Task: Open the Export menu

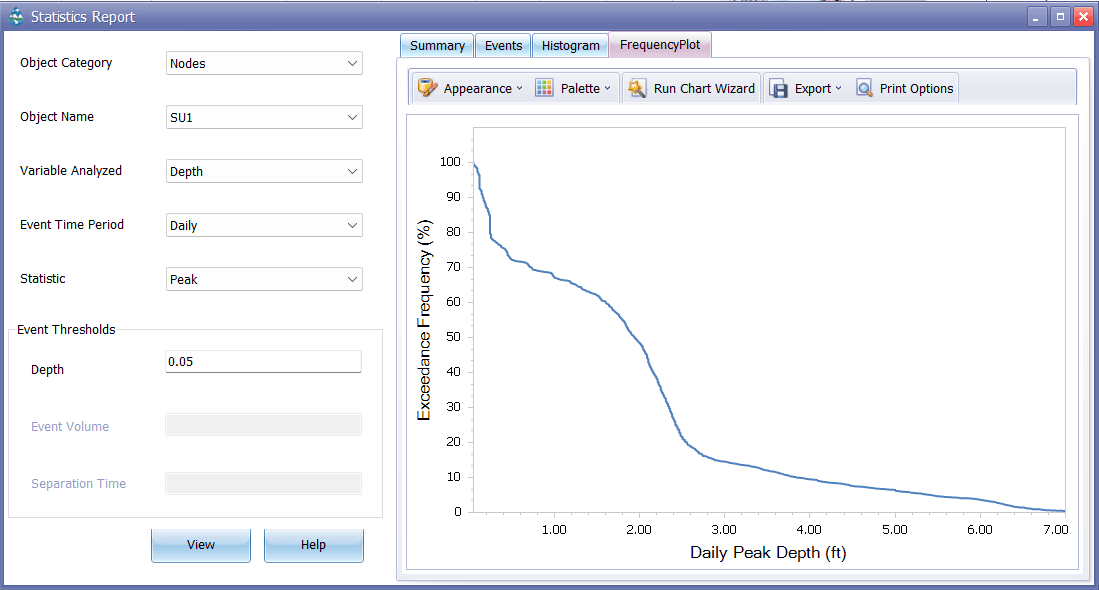Action: point(806,88)
